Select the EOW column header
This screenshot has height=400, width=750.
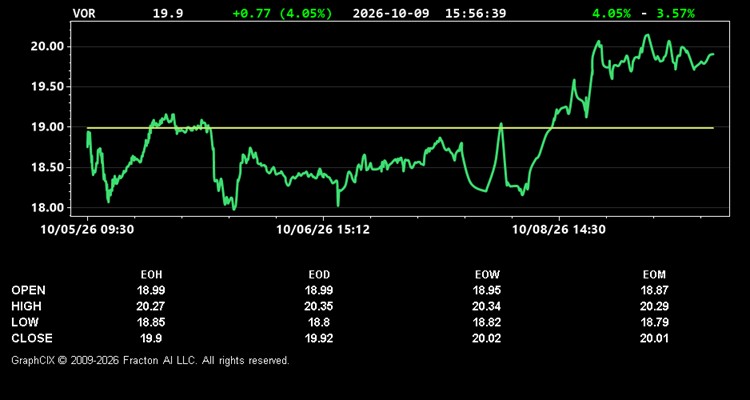[487, 275]
